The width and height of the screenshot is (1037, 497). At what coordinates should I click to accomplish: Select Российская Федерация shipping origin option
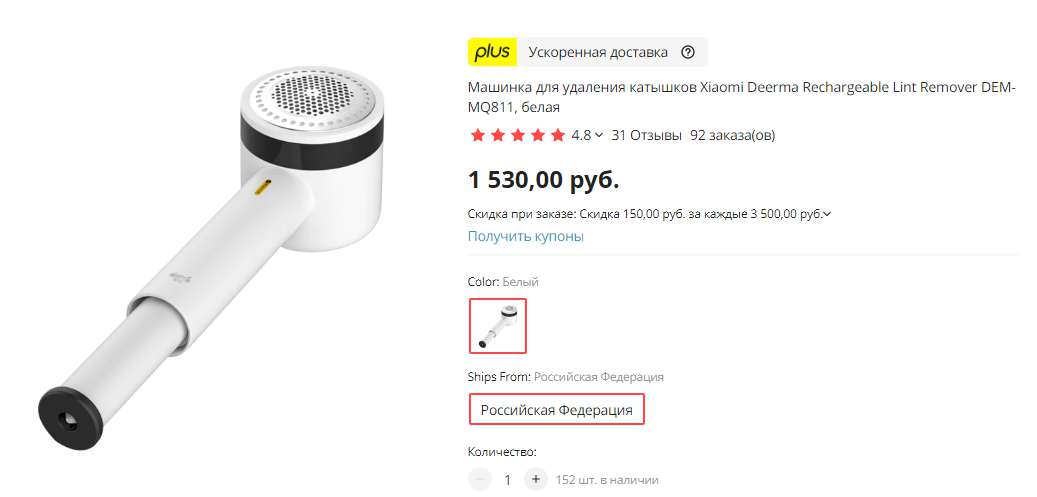click(557, 410)
